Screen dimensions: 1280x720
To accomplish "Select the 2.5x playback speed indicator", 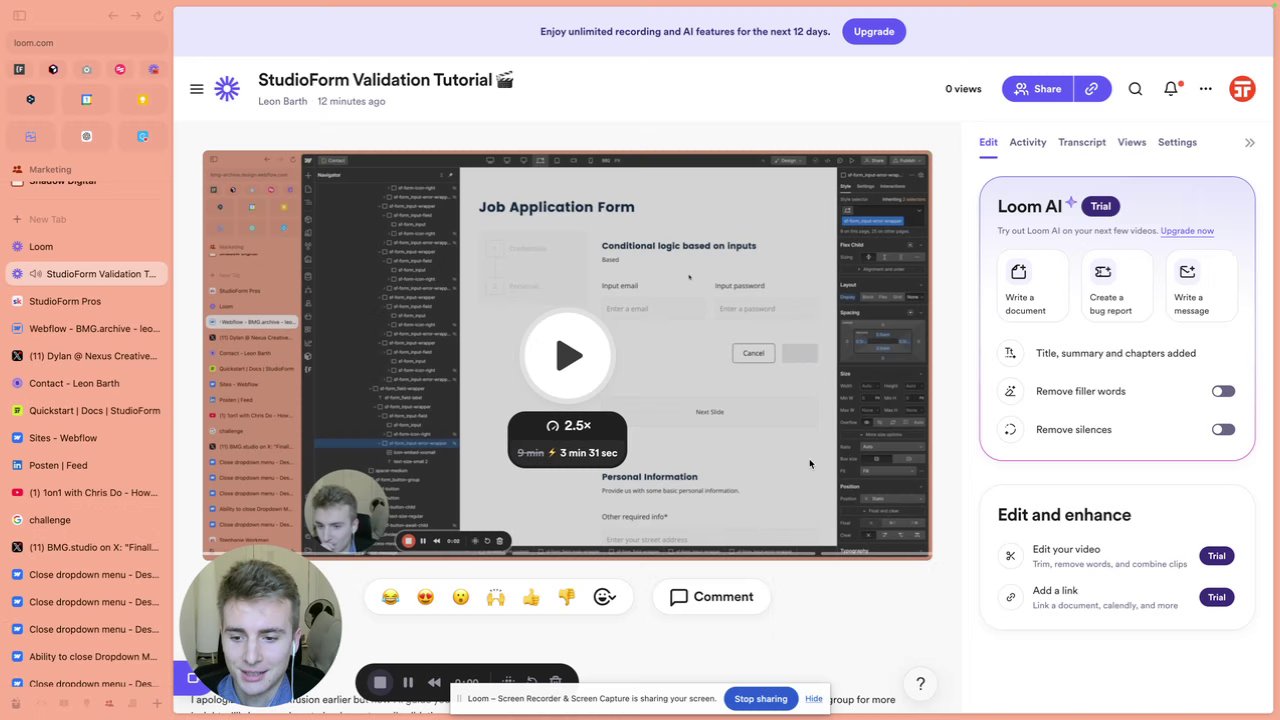I will [567, 426].
